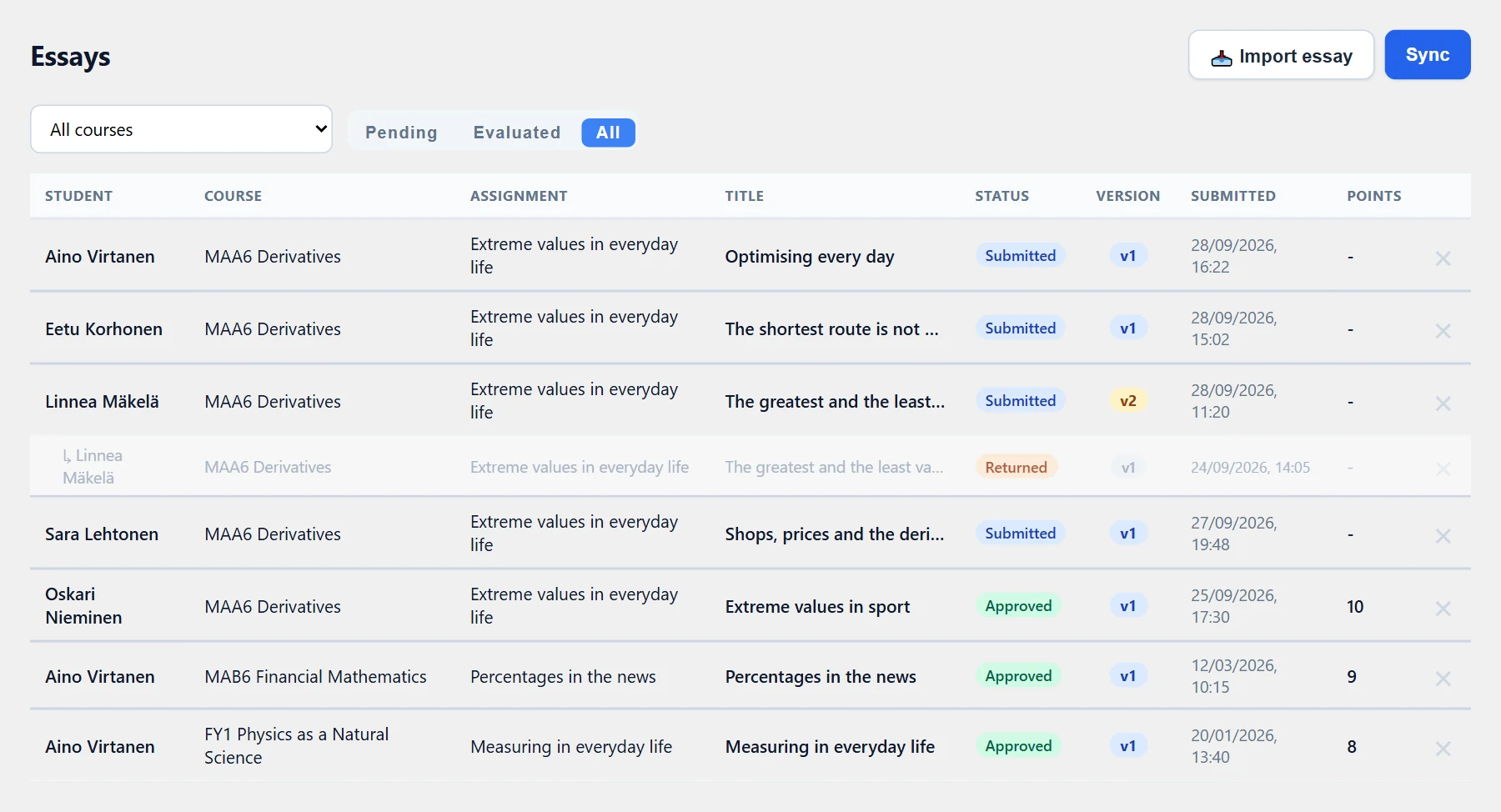The height and width of the screenshot is (812, 1501).
Task: Click the STUDENT column header
Action: click(78, 196)
